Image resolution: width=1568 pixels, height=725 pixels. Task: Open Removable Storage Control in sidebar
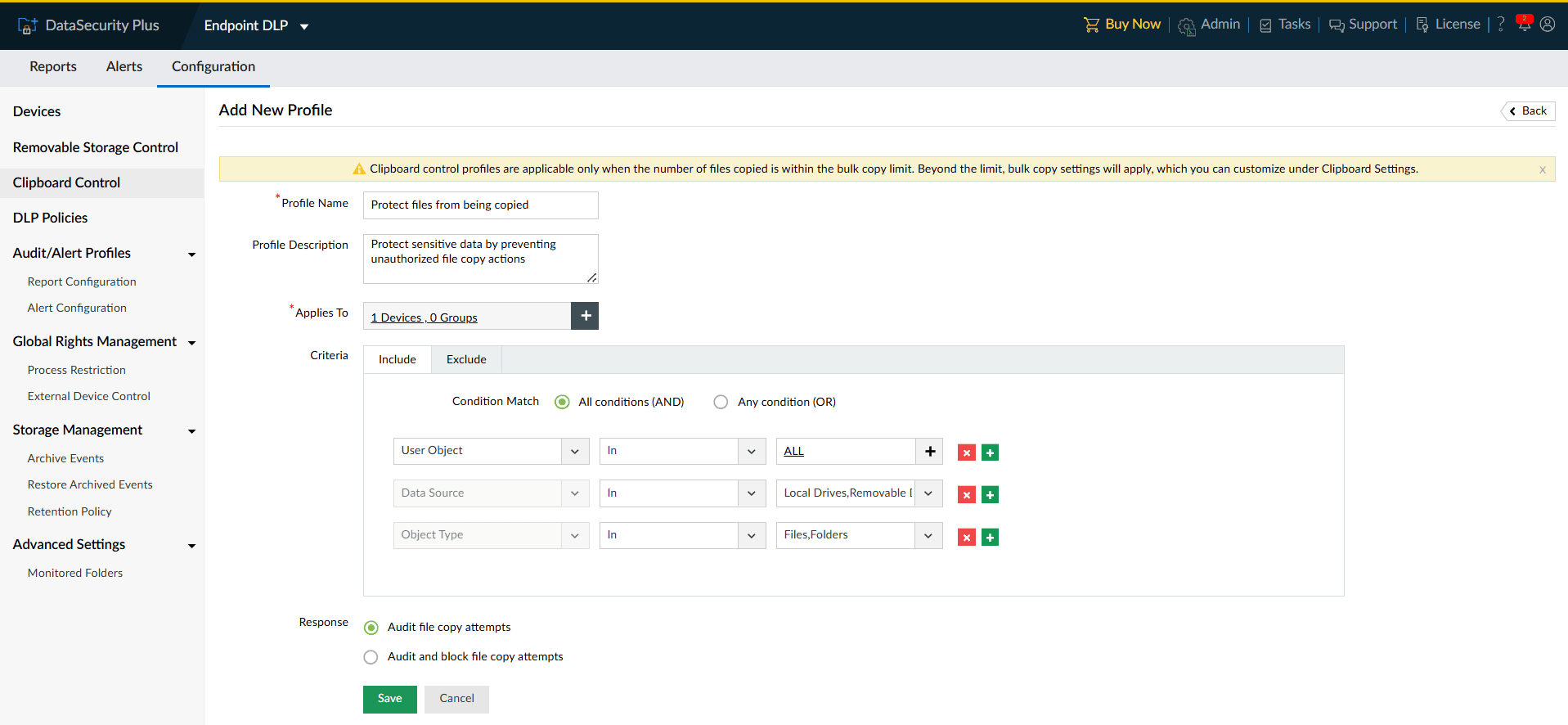point(96,147)
